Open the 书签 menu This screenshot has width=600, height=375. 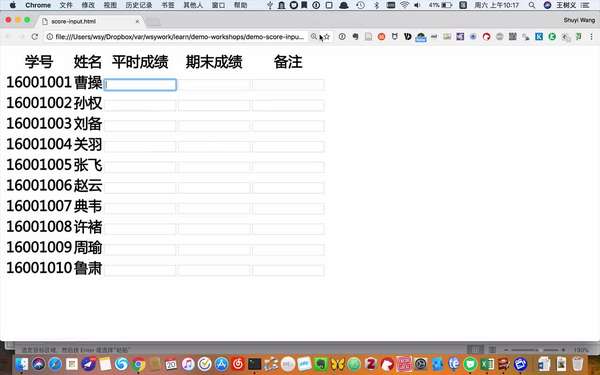point(168,5)
